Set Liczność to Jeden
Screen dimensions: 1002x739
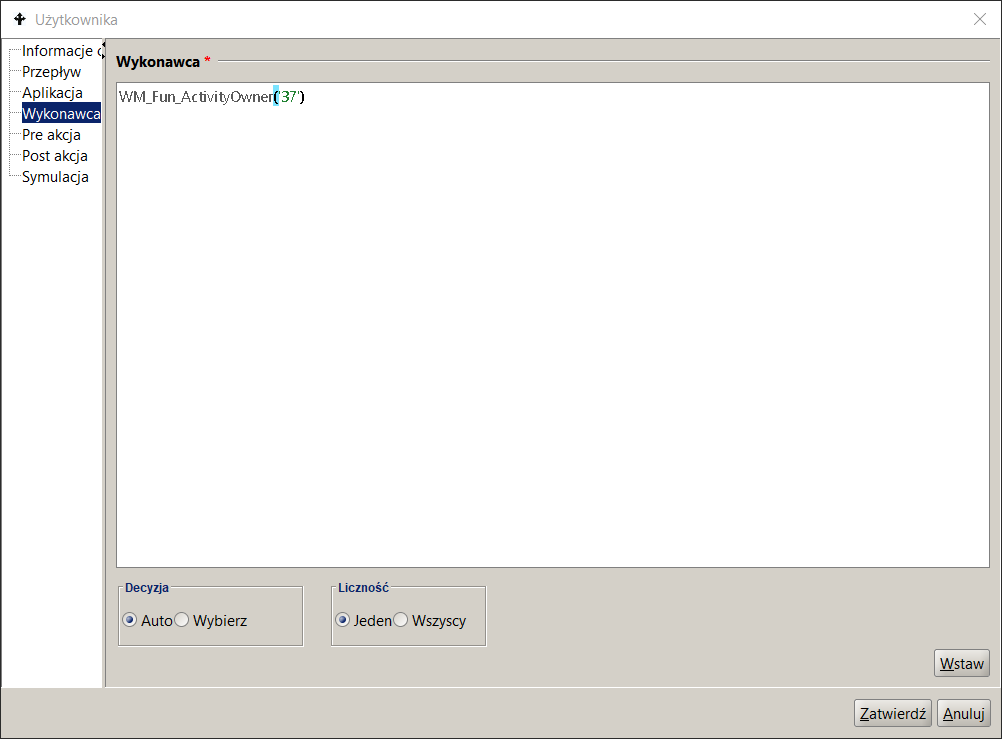(343, 620)
